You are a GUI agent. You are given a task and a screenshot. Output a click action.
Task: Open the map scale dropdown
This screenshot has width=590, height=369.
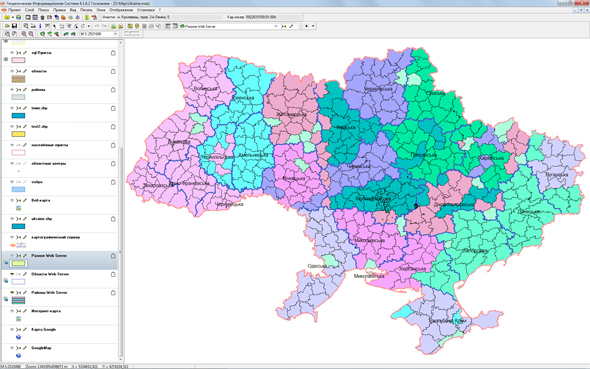(116, 34)
